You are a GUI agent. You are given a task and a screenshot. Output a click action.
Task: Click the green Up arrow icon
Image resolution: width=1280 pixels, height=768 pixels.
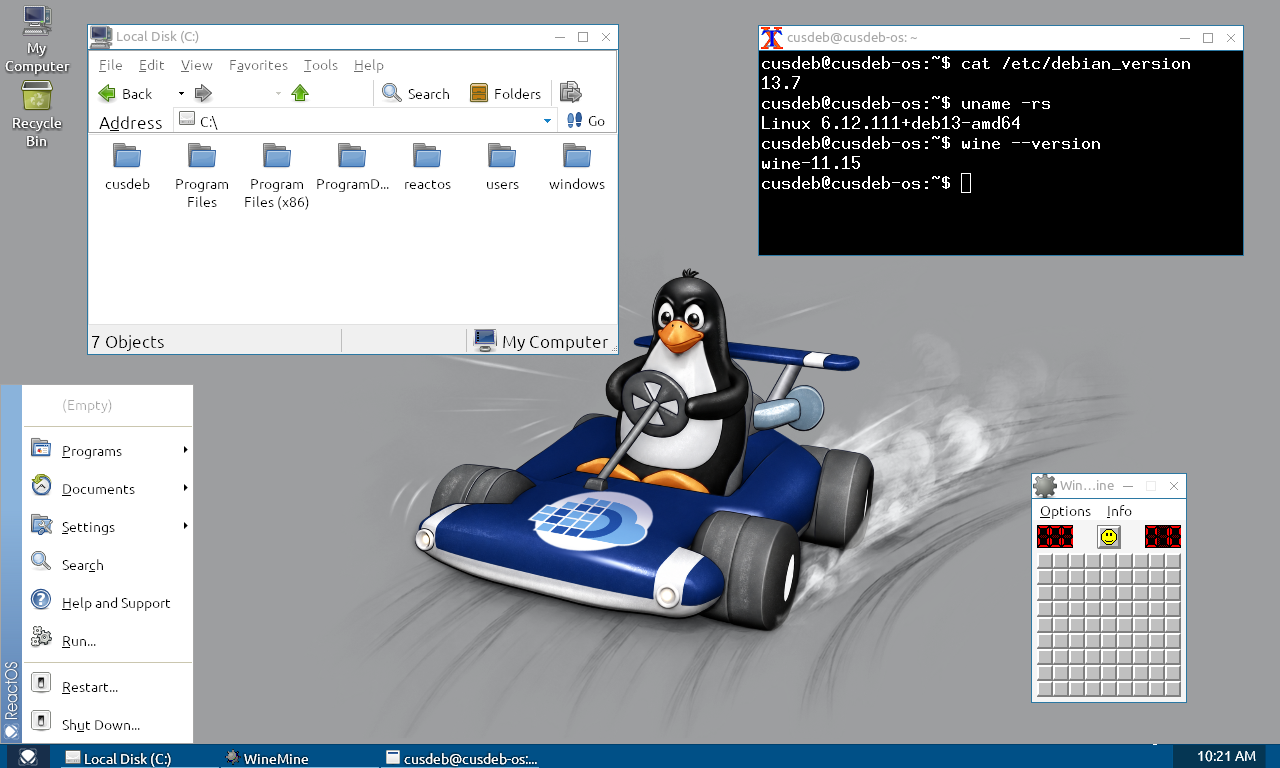point(300,93)
